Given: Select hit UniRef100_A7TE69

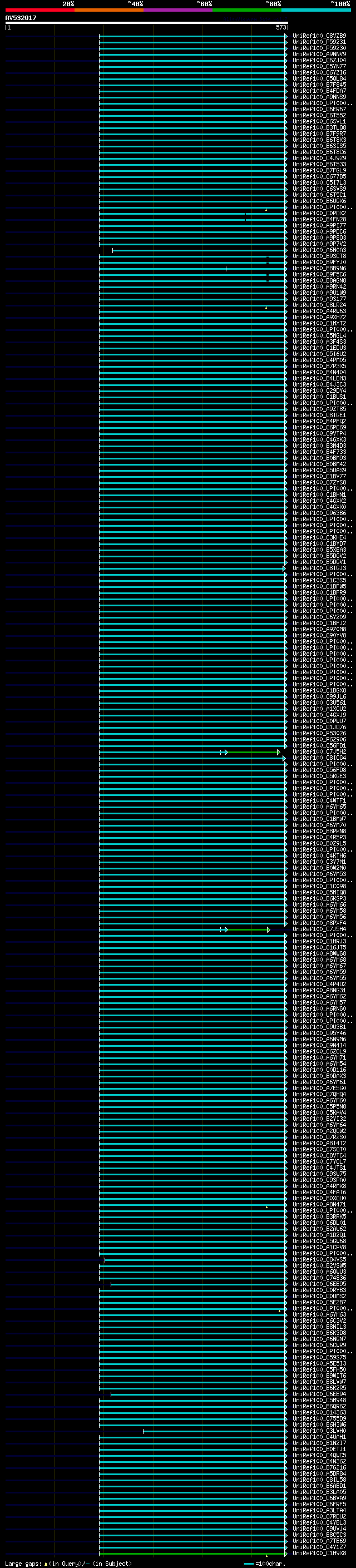Looking at the screenshot, I should click(319, 1541).
